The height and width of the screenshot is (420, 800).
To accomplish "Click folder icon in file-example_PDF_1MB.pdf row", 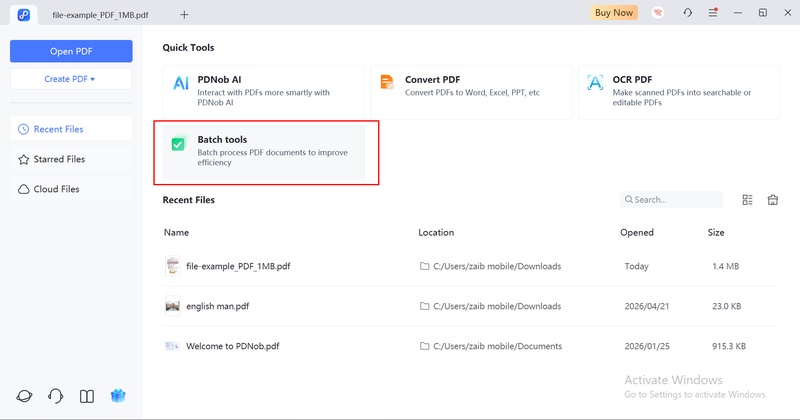I will pyautogui.click(x=424, y=266).
